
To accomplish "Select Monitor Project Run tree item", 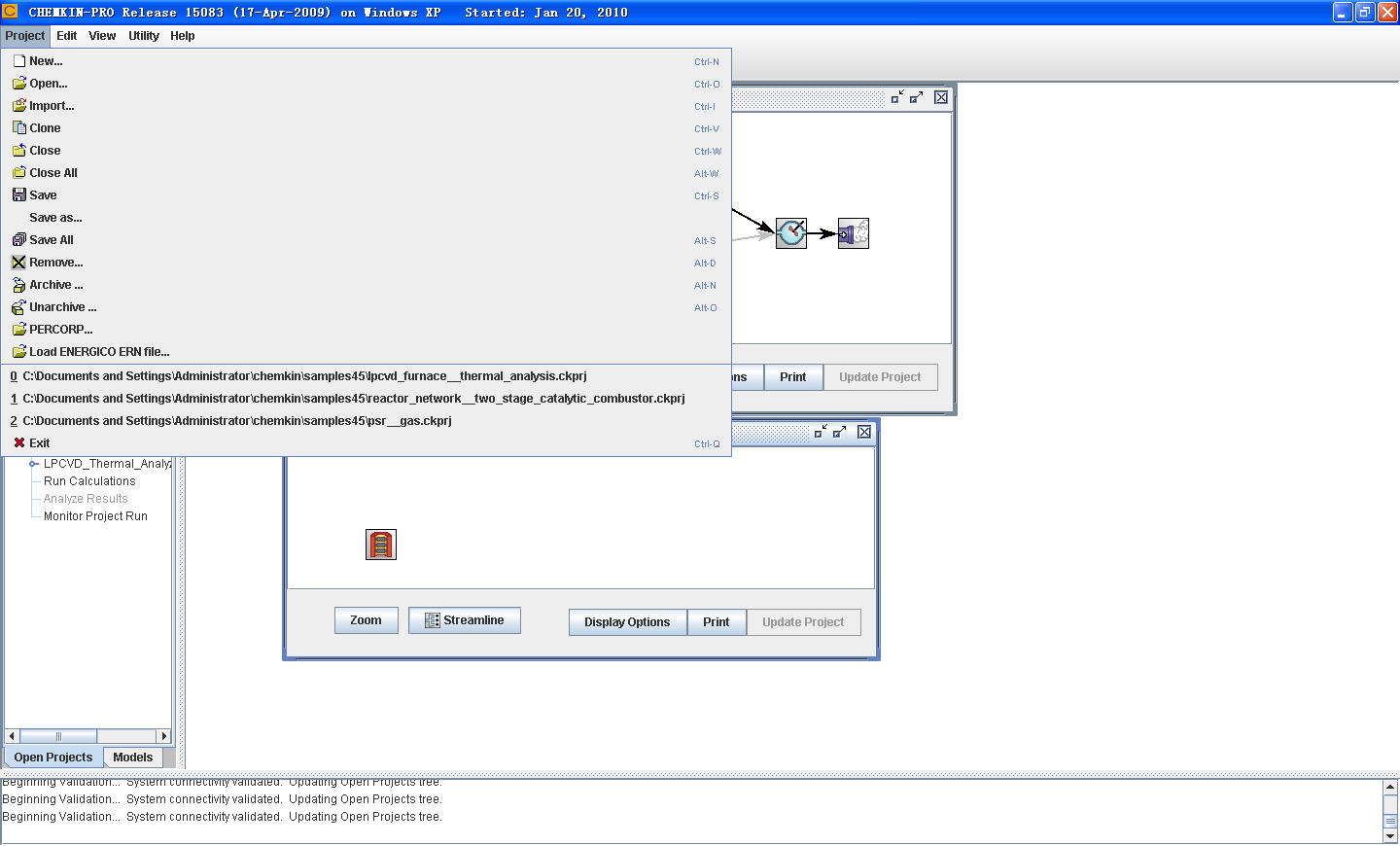I will tap(95, 516).
